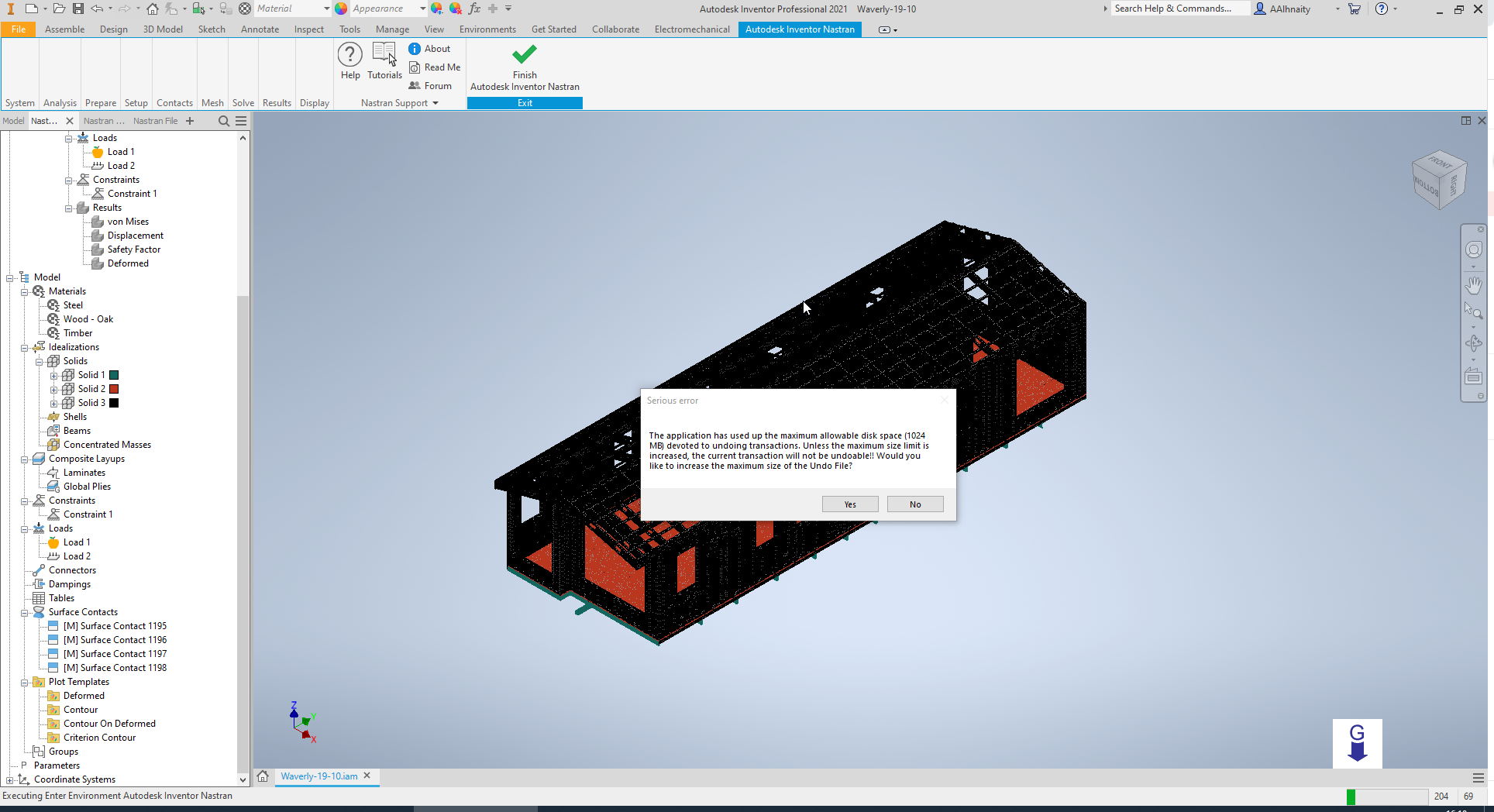Open the File menu
Screen dimensions: 1494x812
tap(19, 29)
